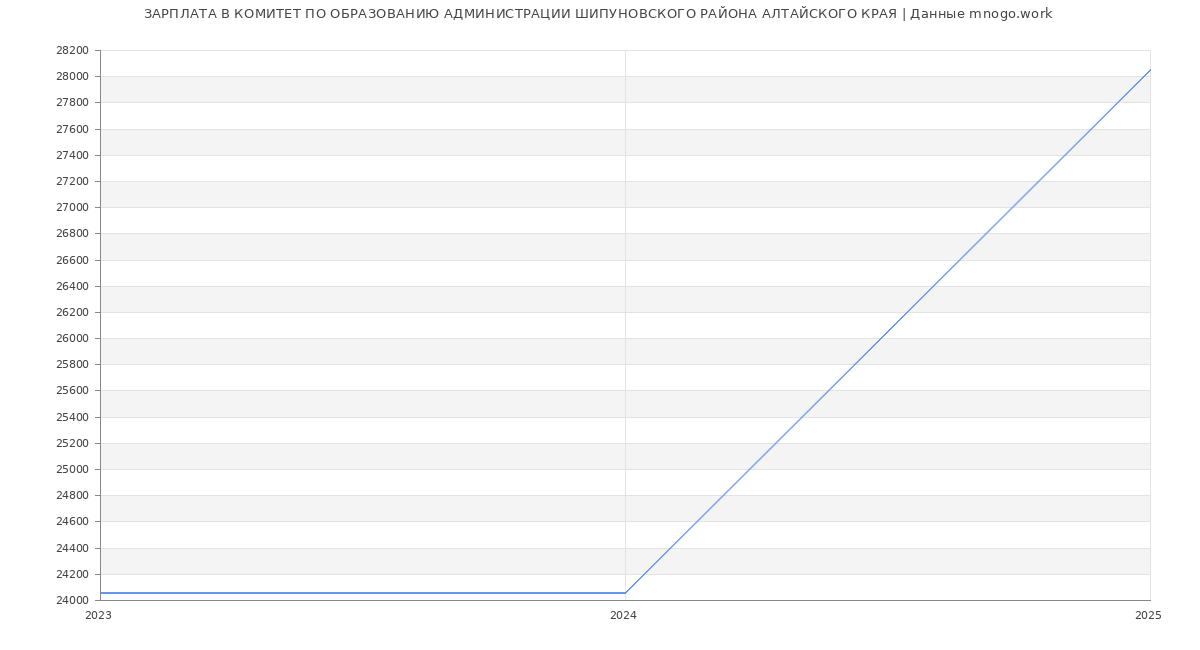
Task: Click y-axis value 27000
Action: click(72, 207)
